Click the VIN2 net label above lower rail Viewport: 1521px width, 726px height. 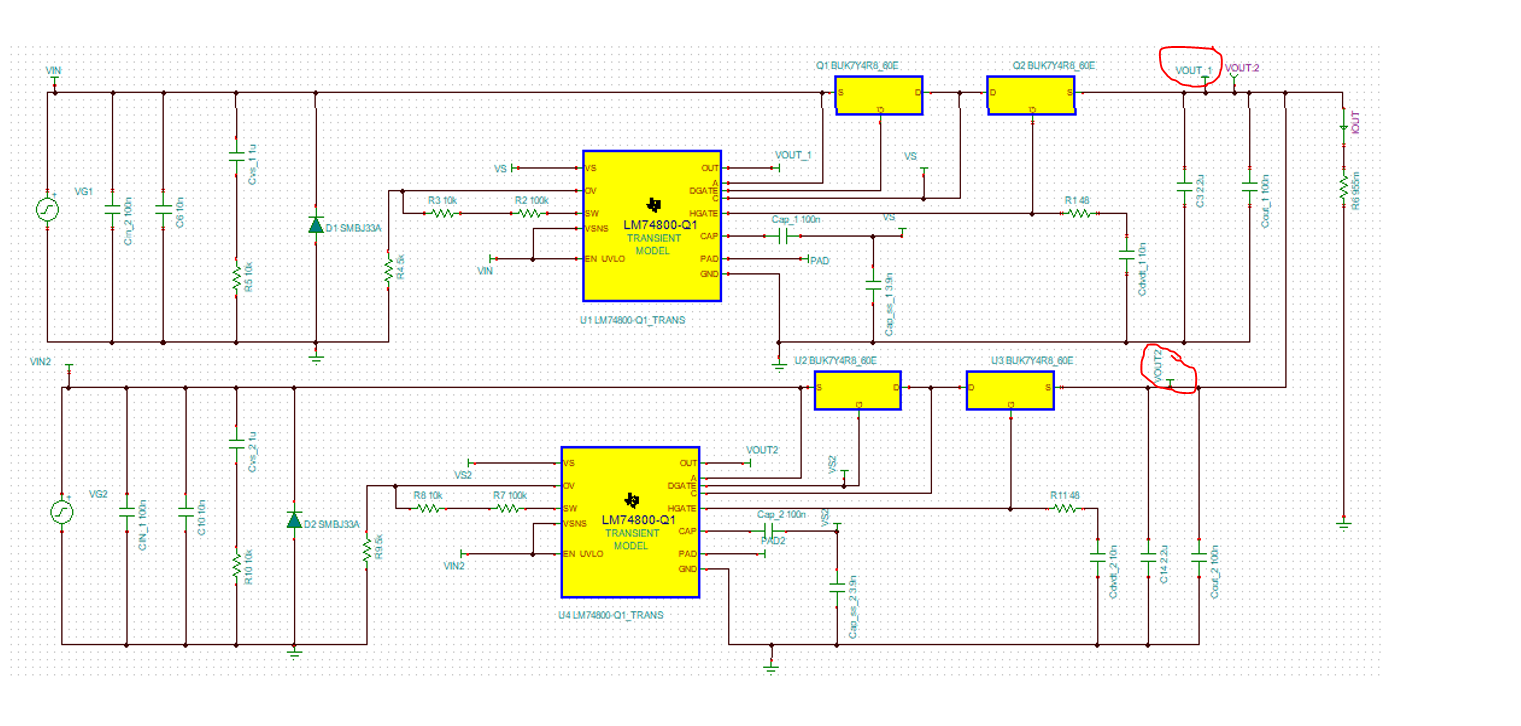(x=40, y=361)
